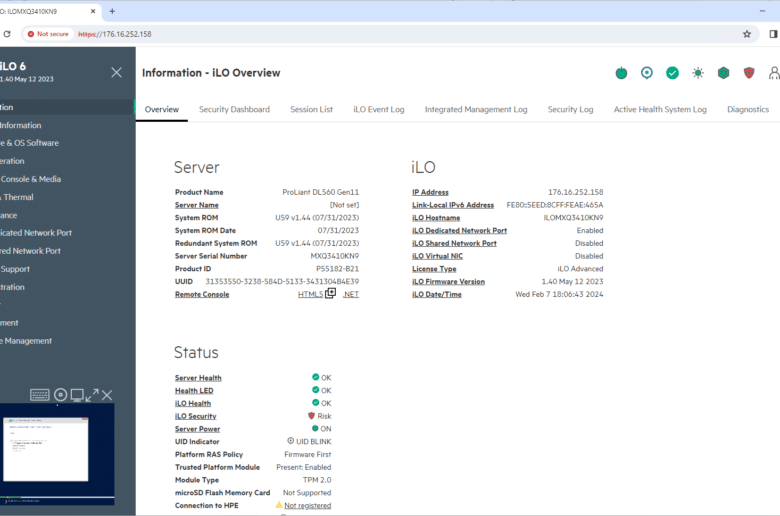This screenshot has width=780, height=516.
Task: Switch to the Security Dashboard tab
Action: click(234, 109)
